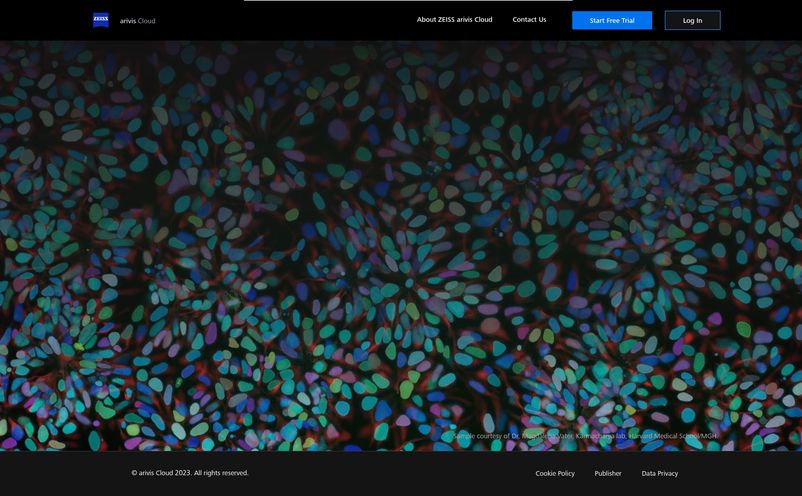Screen dimensions: 802x496
Task: Open the Data Privacy link
Action: 660,474
